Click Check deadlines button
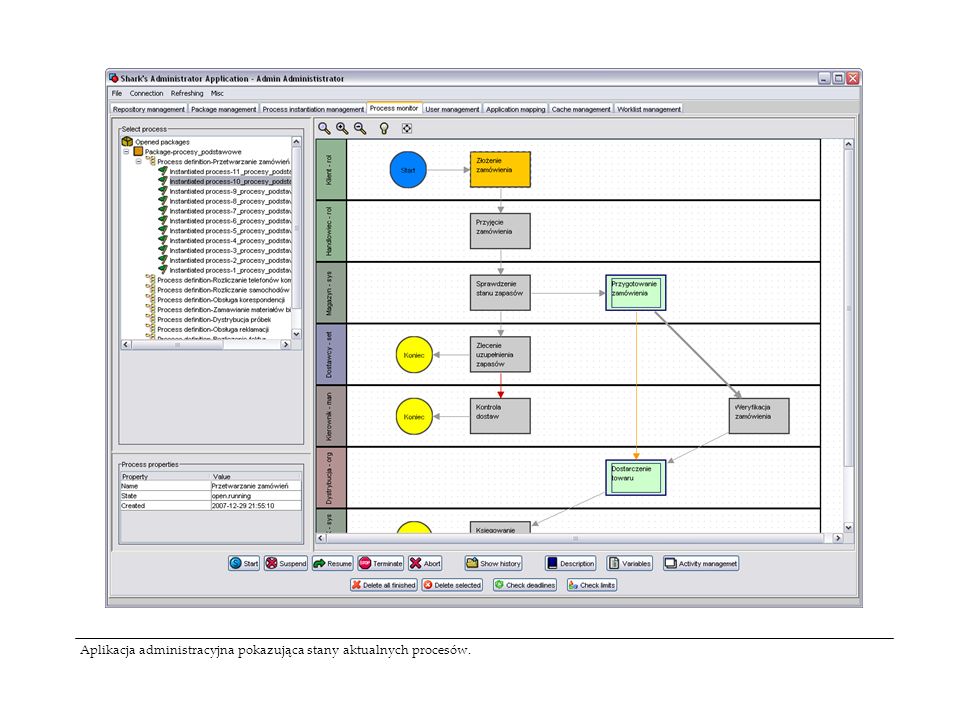The image size is (960, 720). click(x=525, y=585)
